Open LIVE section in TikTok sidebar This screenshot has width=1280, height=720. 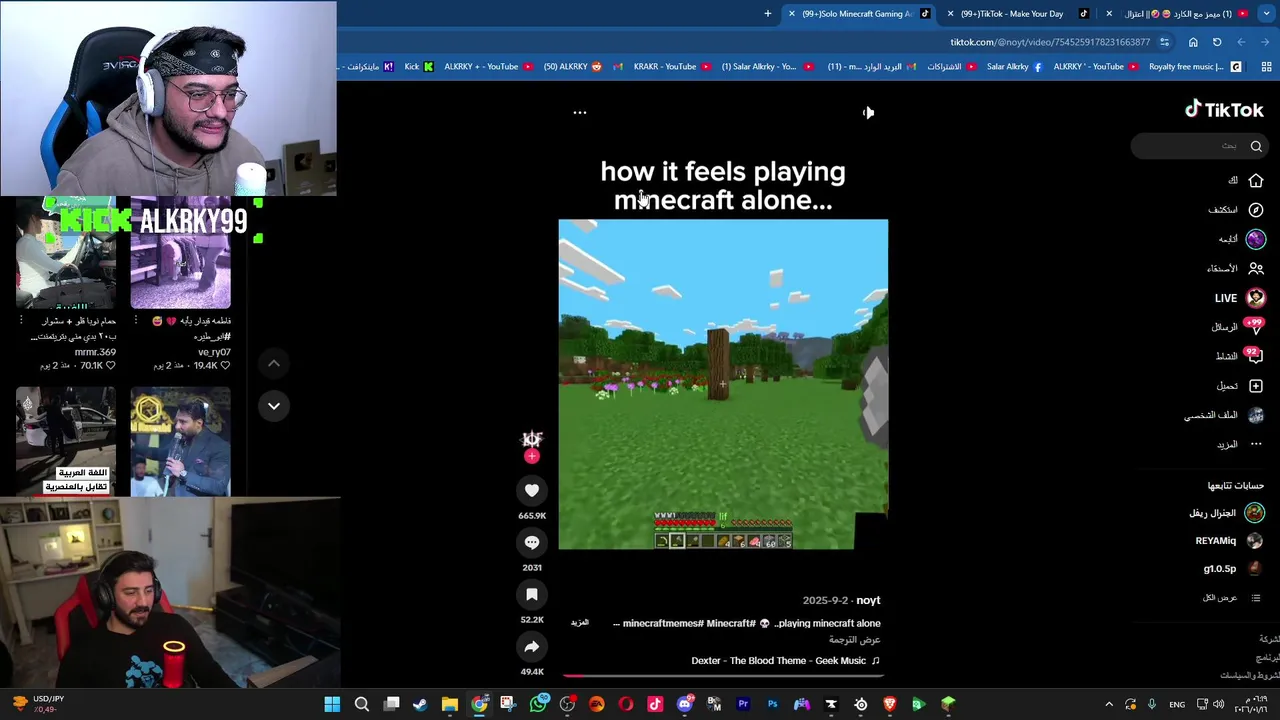pyautogui.click(x=1239, y=298)
